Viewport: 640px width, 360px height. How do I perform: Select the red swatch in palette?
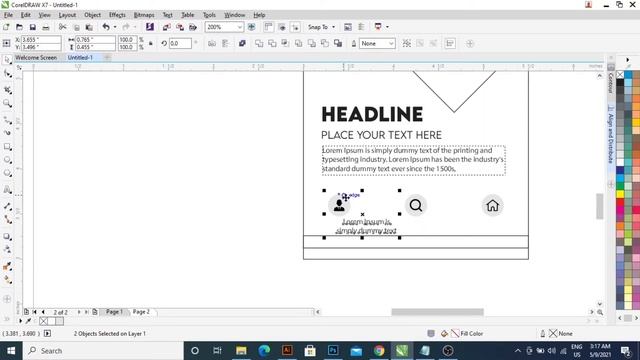(620, 202)
